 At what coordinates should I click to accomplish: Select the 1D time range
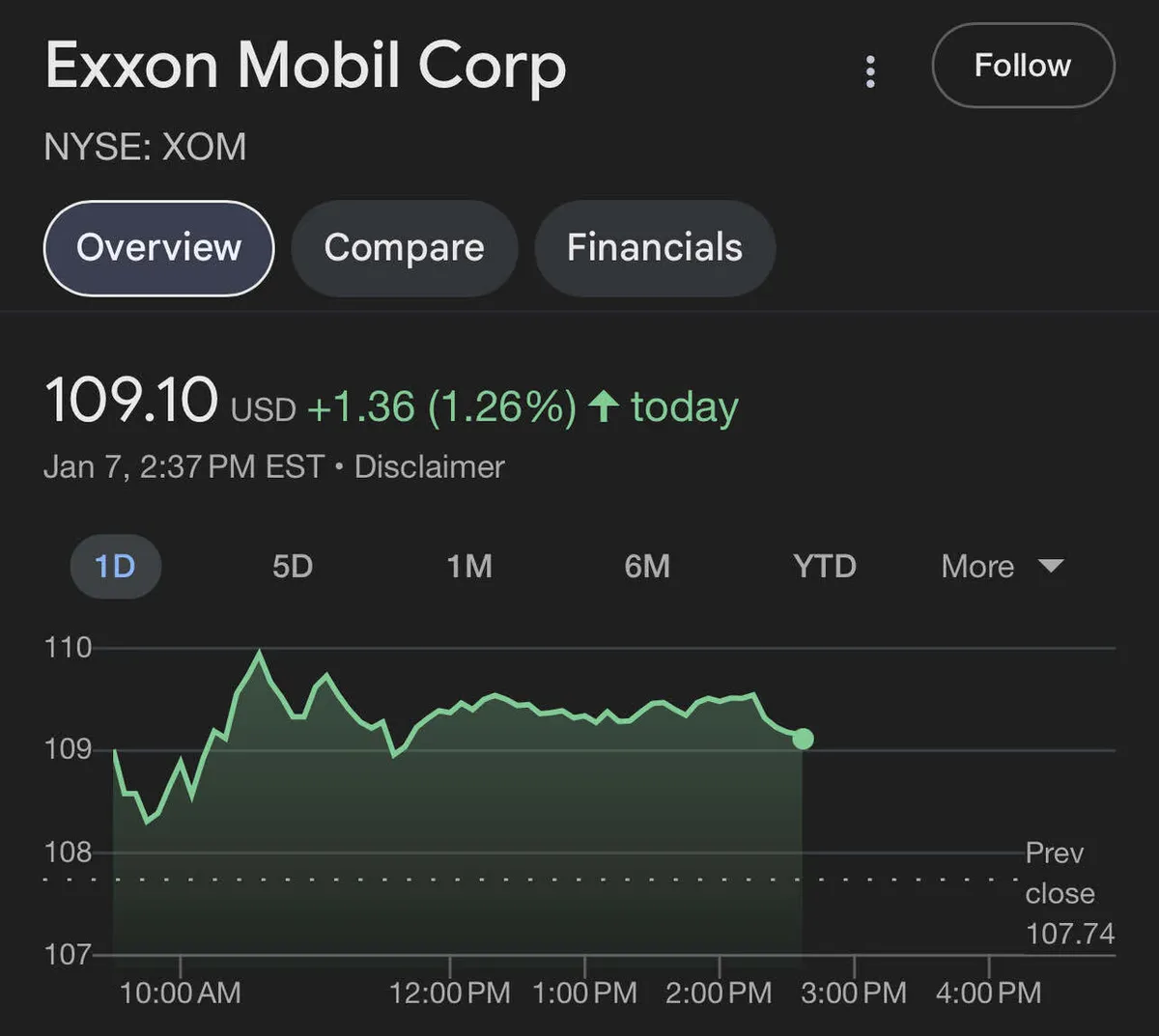click(115, 566)
